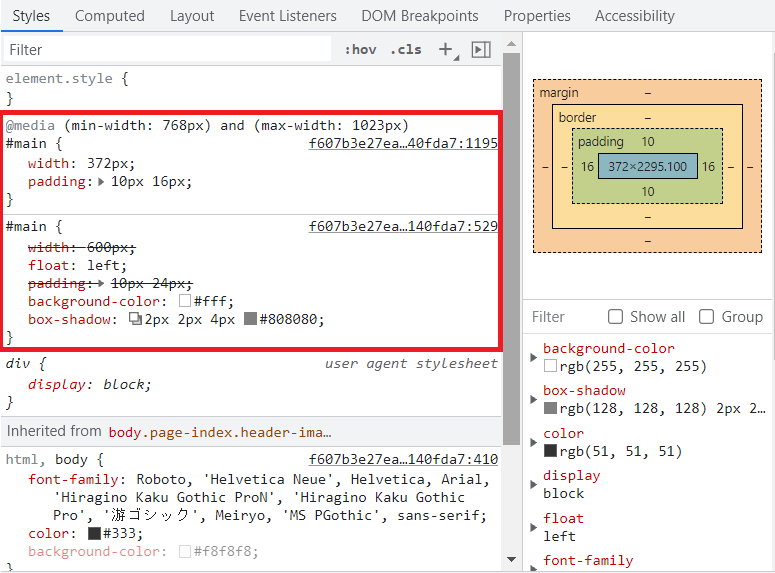Viewport: 775px width, 573px height.
Task: Expand computed font-family property
Action: point(533,568)
